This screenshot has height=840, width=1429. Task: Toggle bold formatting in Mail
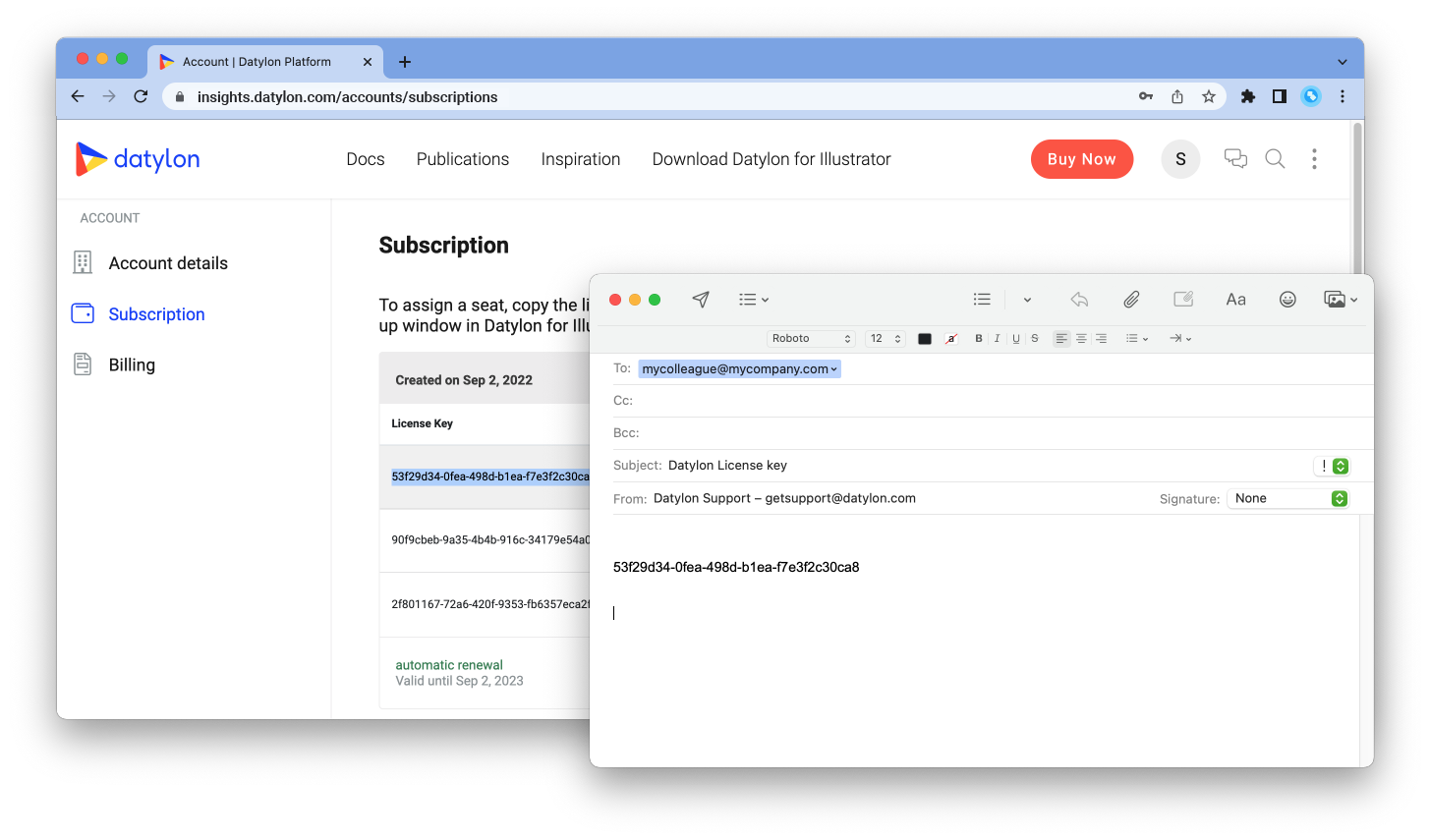[979, 338]
